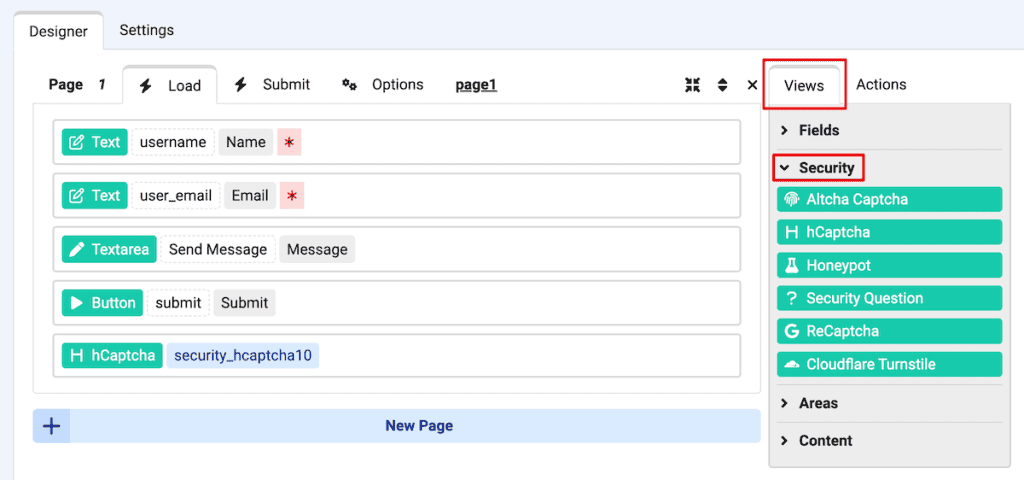Image resolution: width=1024 pixels, height=480 pixels.
Task: Click the Honeypot flask icon
Action: point(792,265)
